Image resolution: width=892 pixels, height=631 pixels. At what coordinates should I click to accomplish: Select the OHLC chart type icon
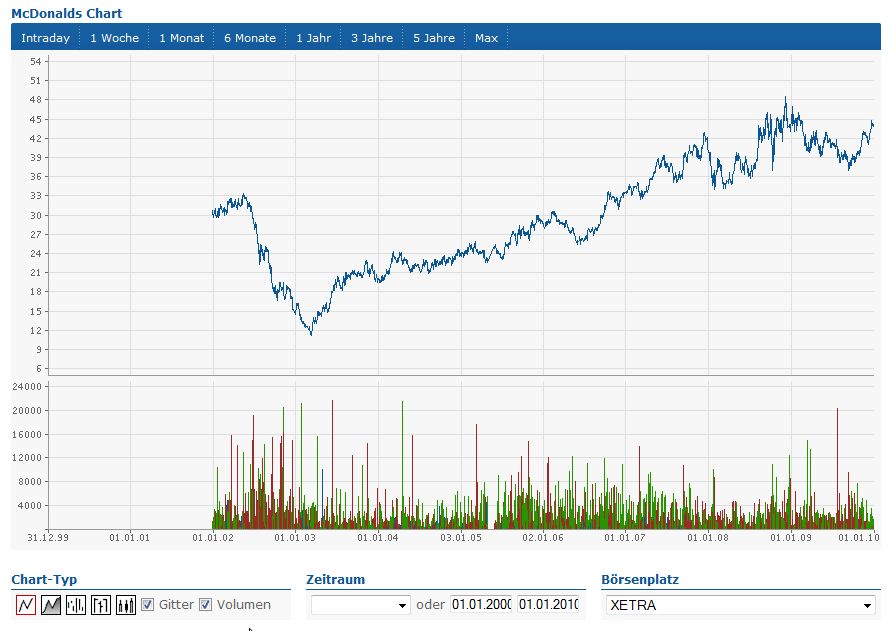101,604
